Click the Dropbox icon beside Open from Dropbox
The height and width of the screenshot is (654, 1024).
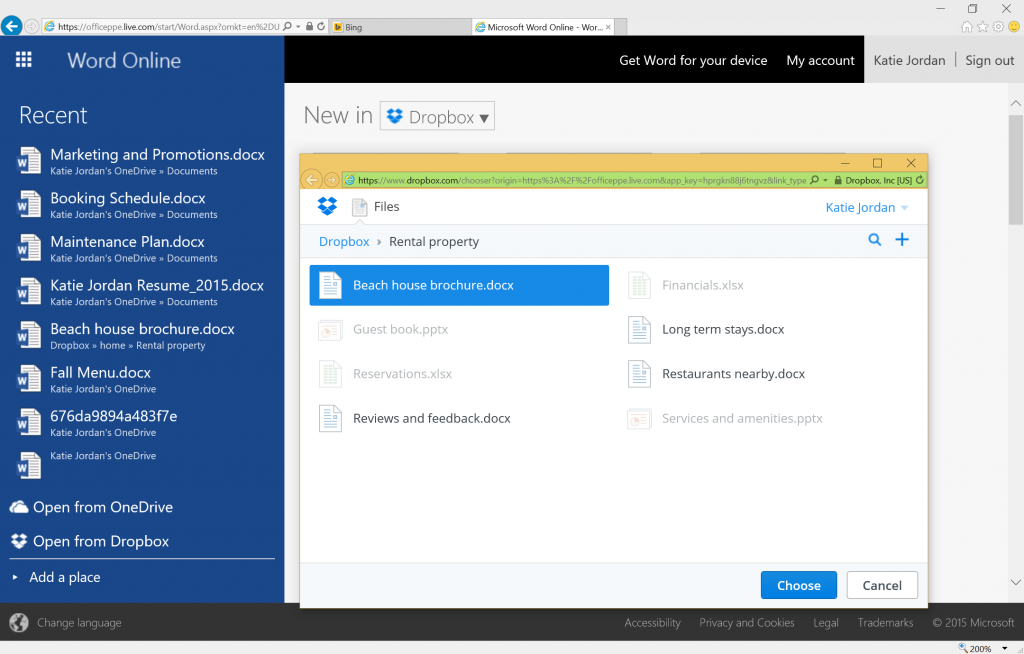click(20, 541)
